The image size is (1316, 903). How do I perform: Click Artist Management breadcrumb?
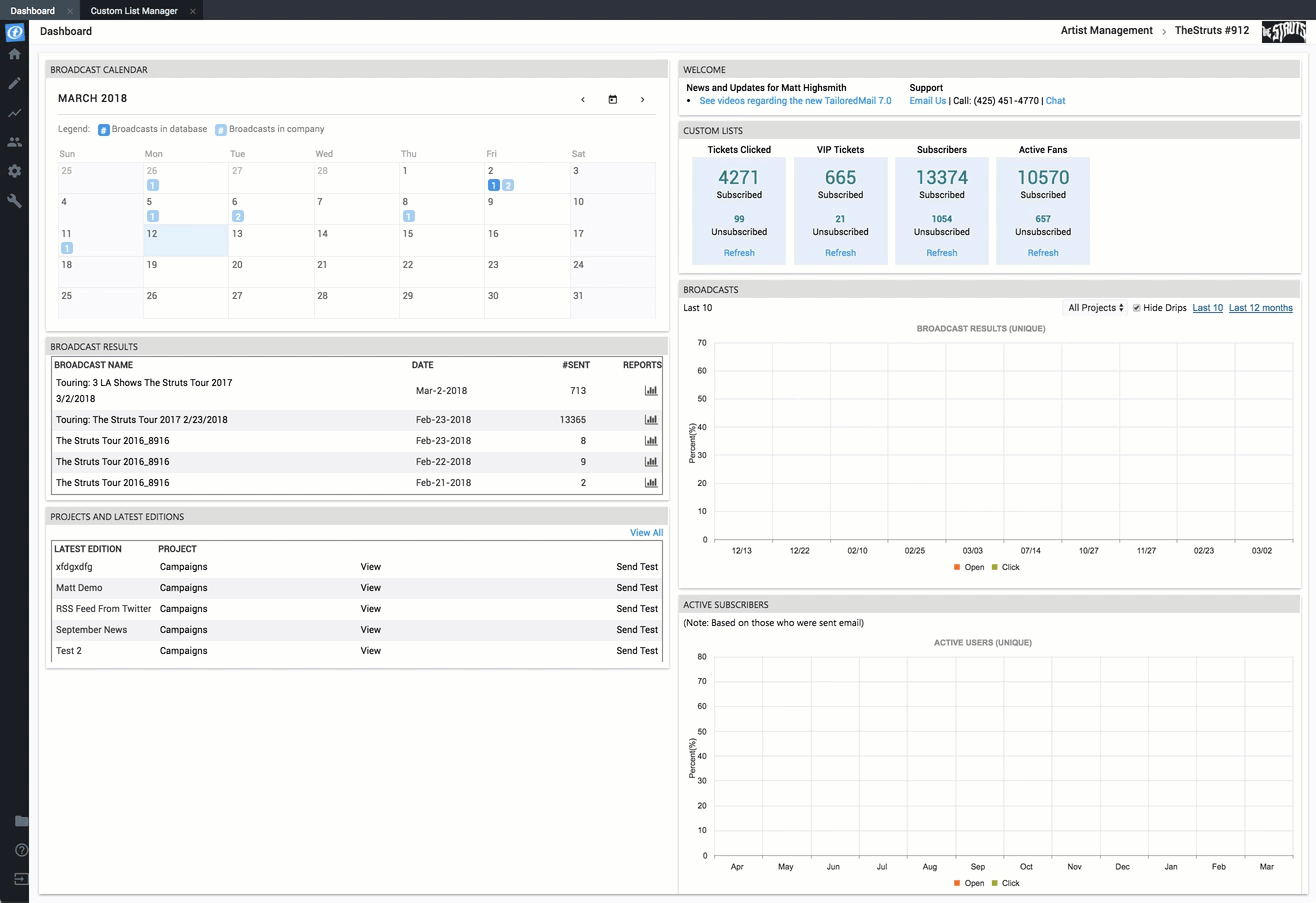[1107, 31]
